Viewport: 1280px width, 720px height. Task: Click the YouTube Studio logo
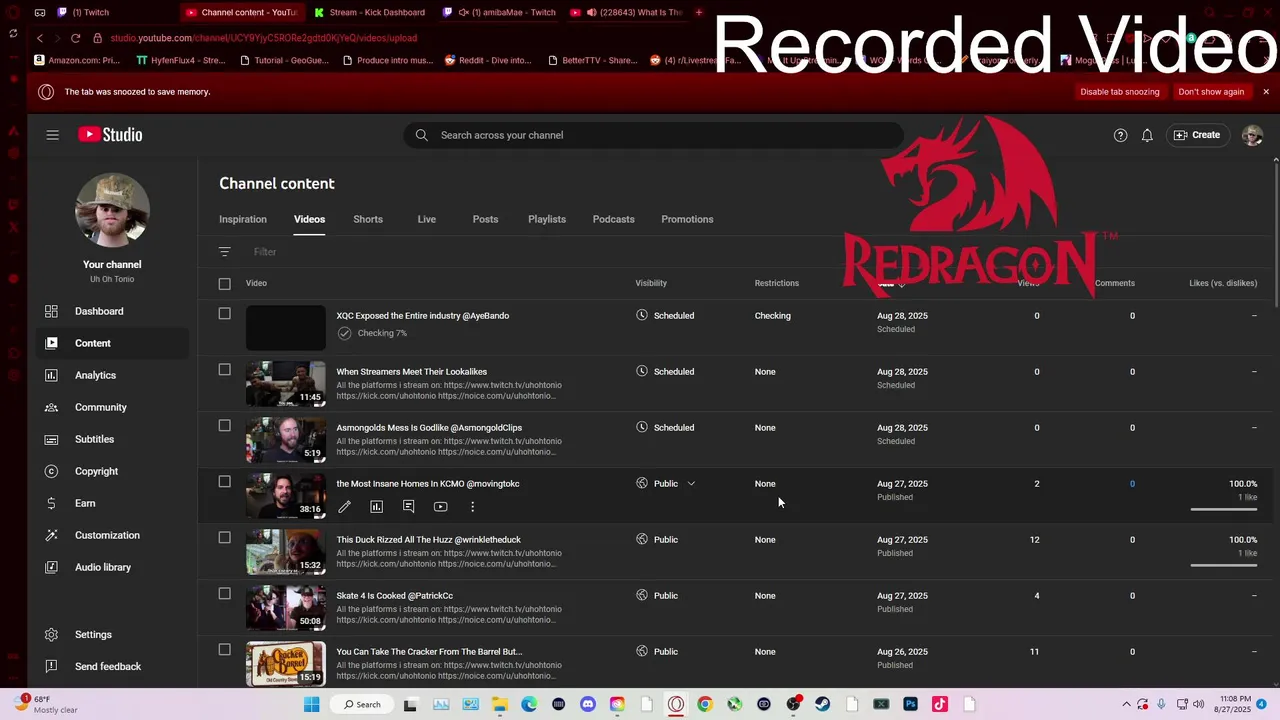[x=110, y=135]
